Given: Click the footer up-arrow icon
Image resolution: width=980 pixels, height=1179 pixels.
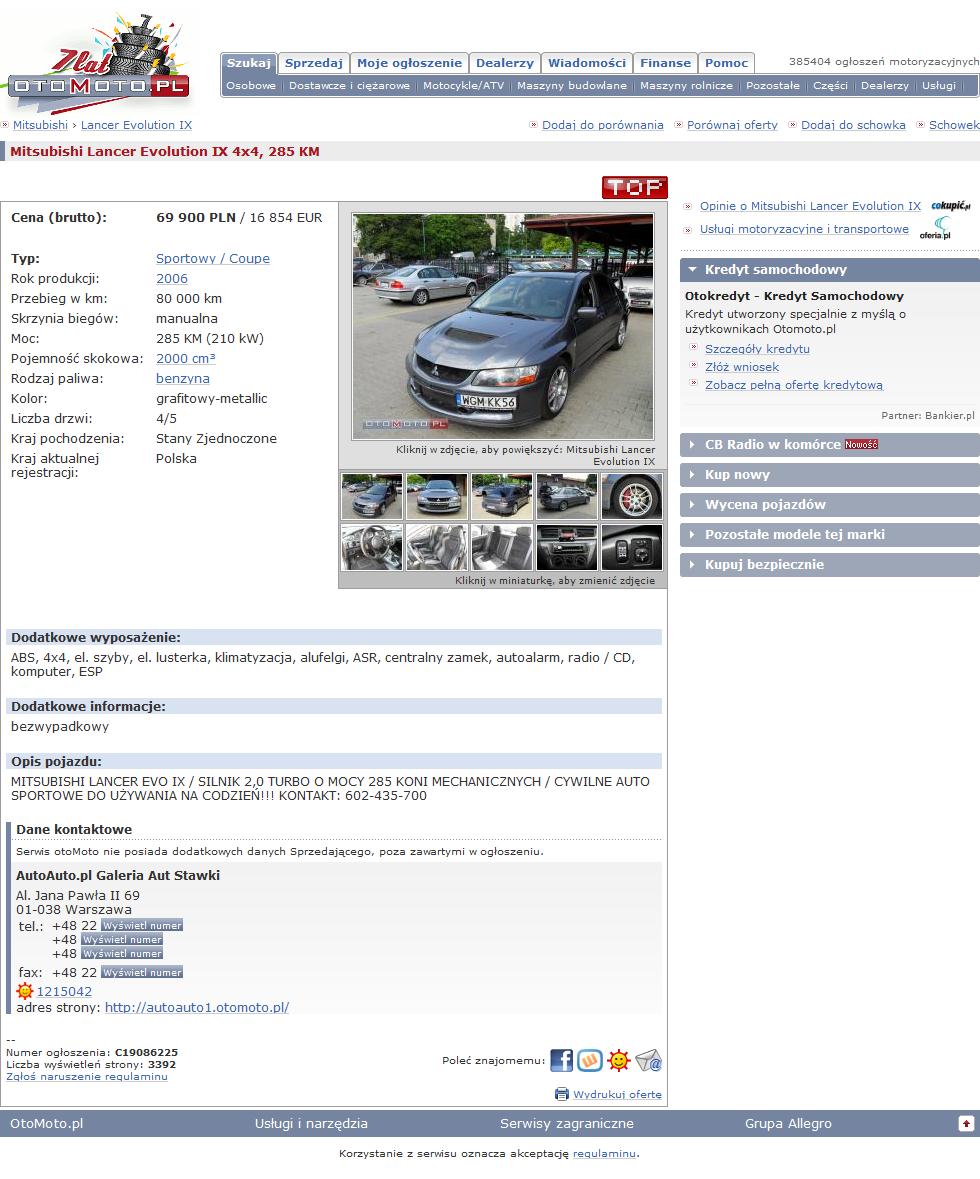Looking at the screenshot, I should (x=966, y=1123).
